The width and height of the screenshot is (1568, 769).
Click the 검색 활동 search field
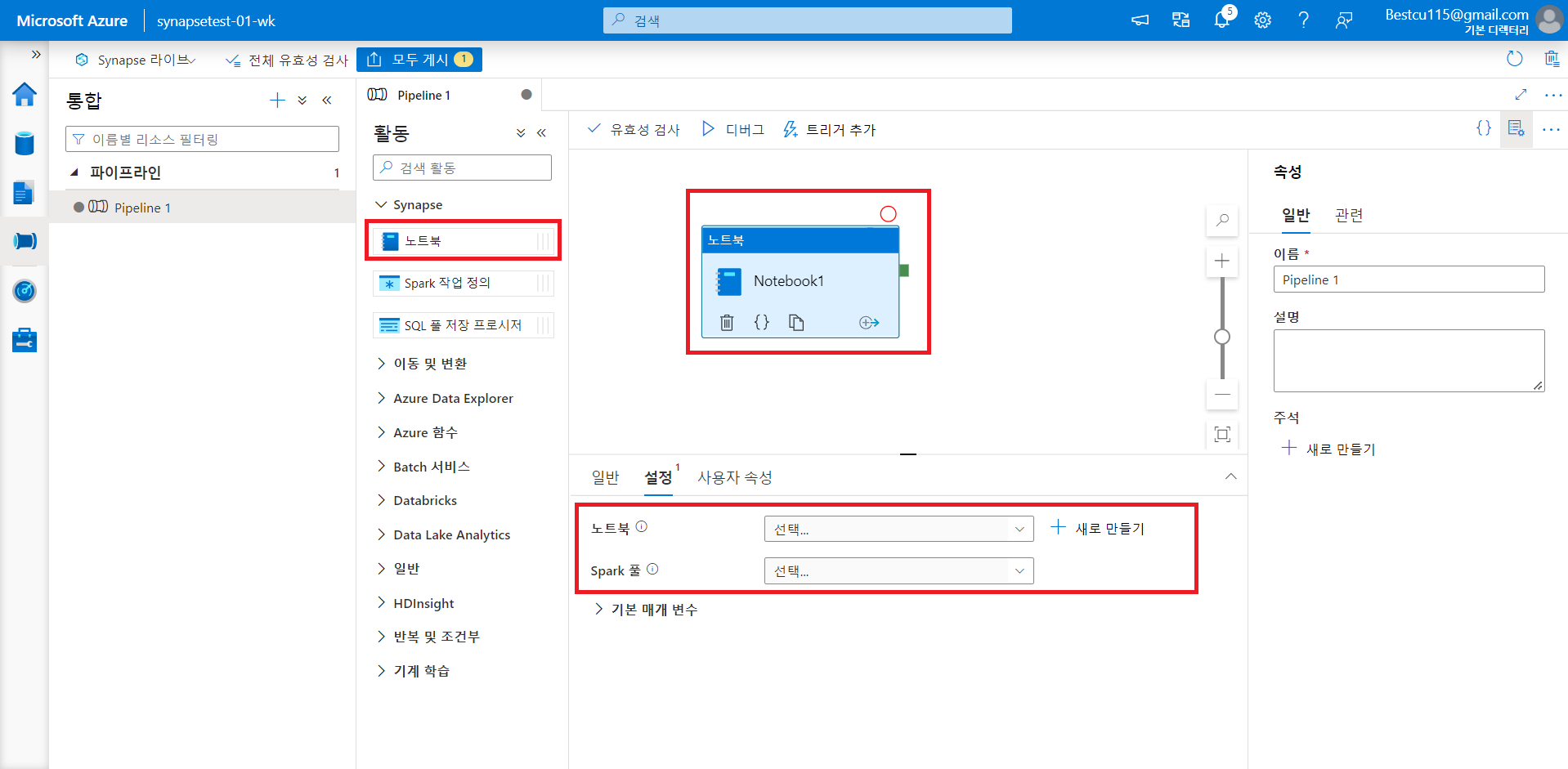click(x=462, y=168)
